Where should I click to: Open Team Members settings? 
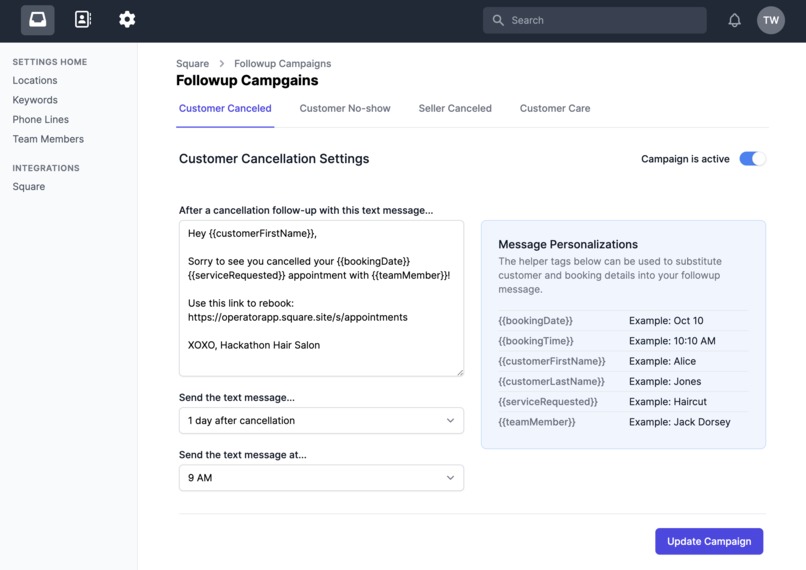tap(48, 139)
